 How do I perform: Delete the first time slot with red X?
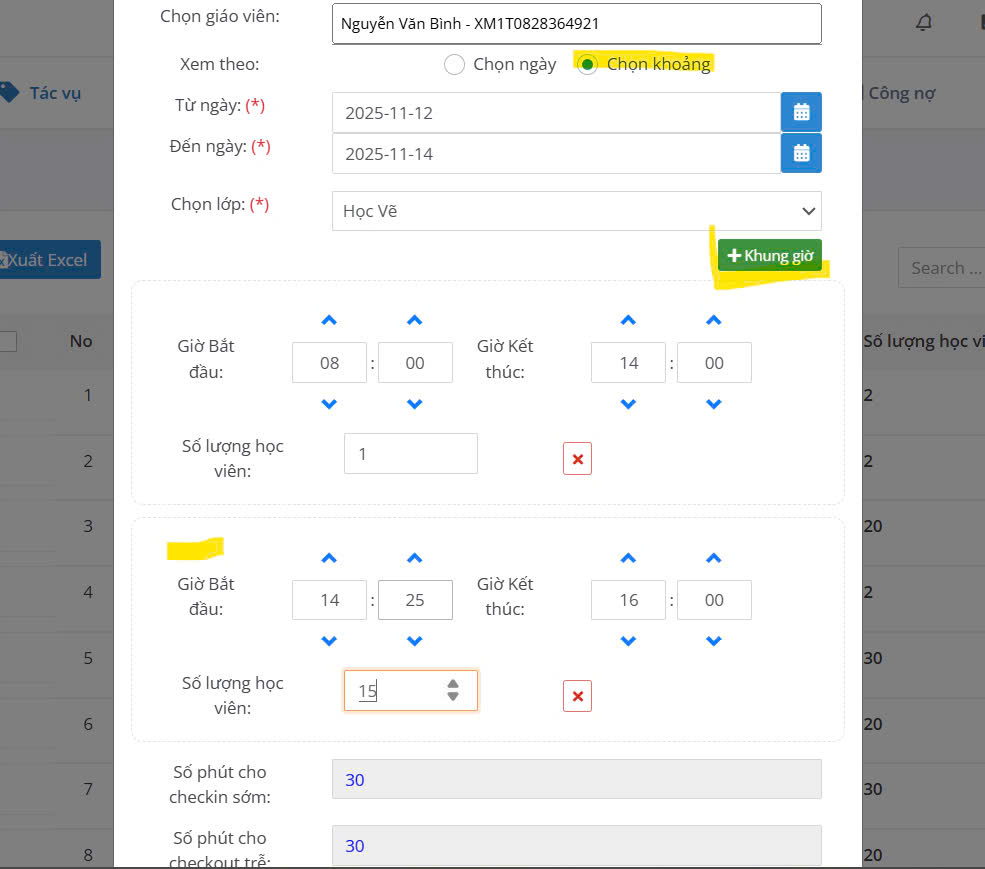point(577,460)
